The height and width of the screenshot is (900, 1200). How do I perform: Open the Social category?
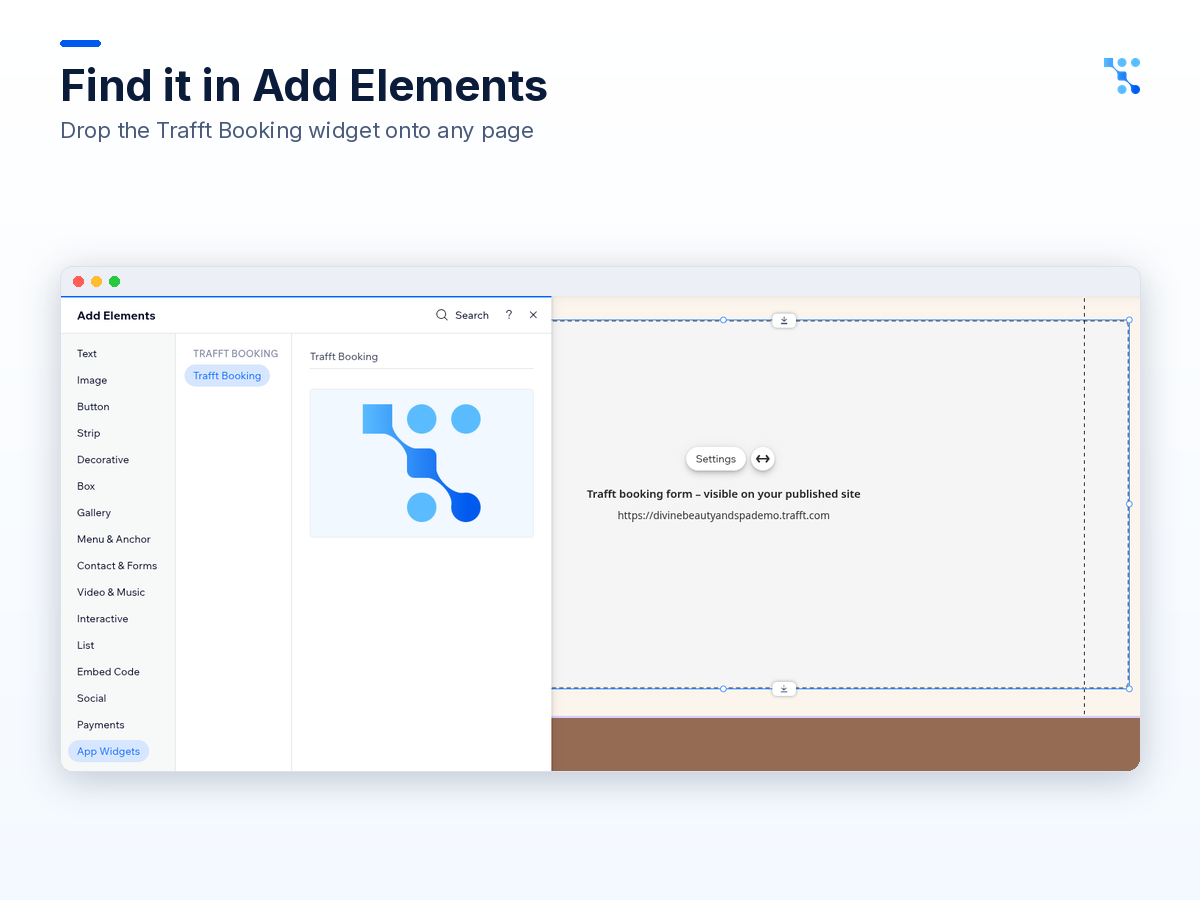91,698
